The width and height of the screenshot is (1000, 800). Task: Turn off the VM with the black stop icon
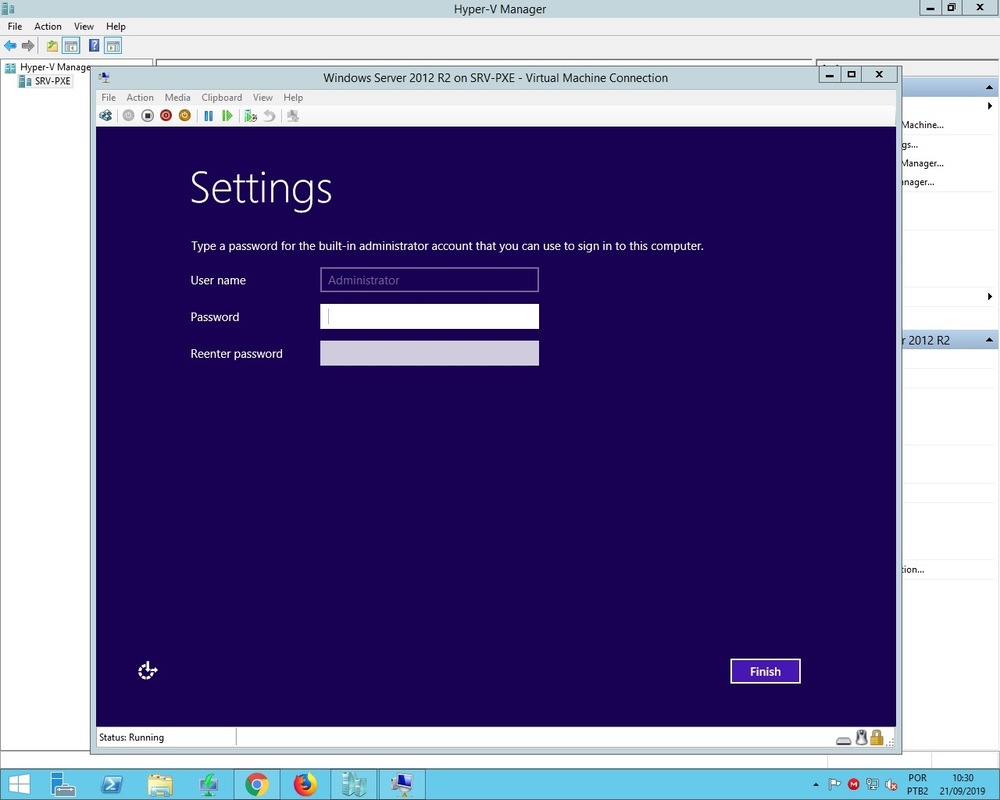[147, 115]
